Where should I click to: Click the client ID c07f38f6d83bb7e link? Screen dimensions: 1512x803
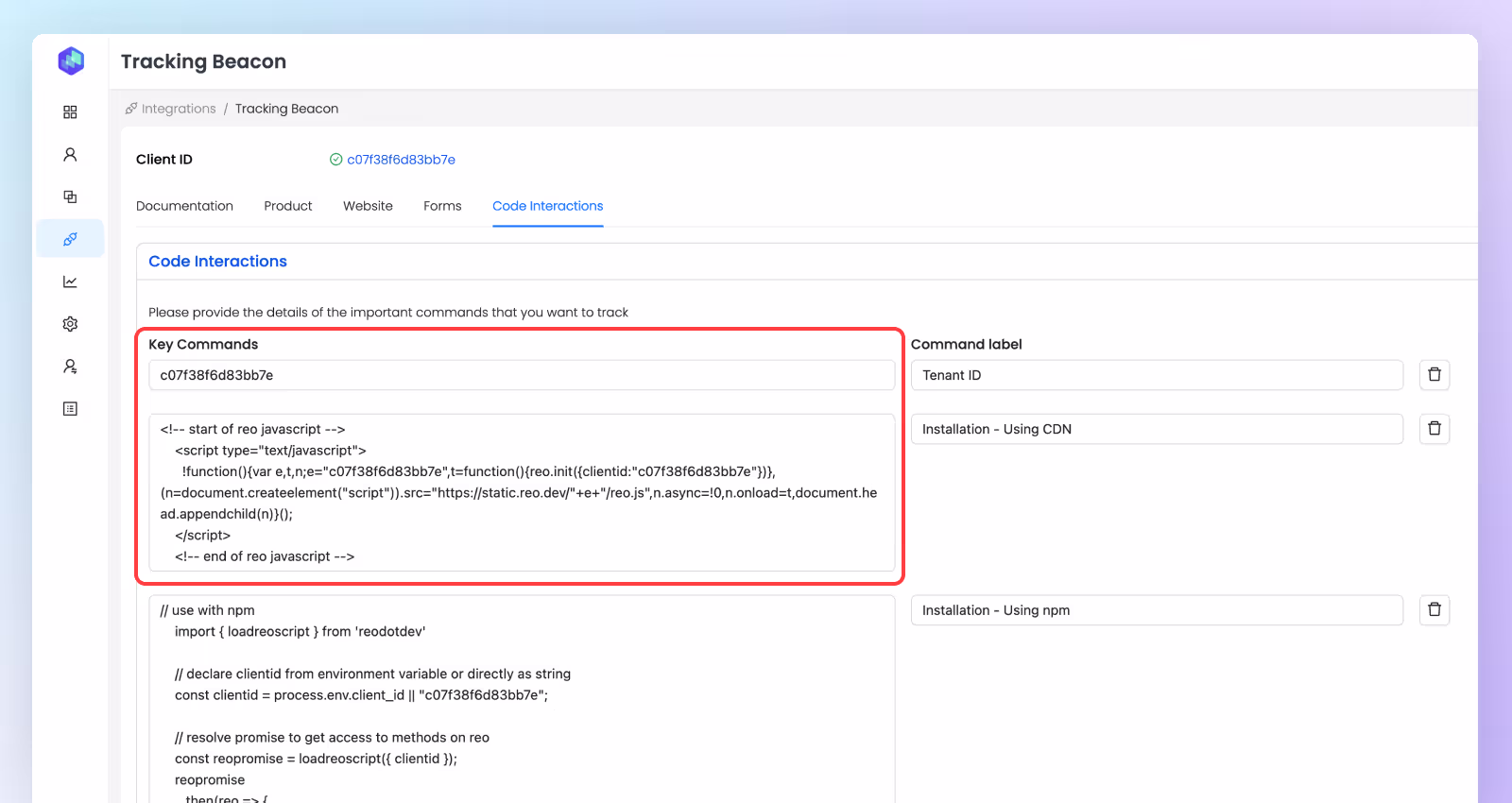pos(401,160)
